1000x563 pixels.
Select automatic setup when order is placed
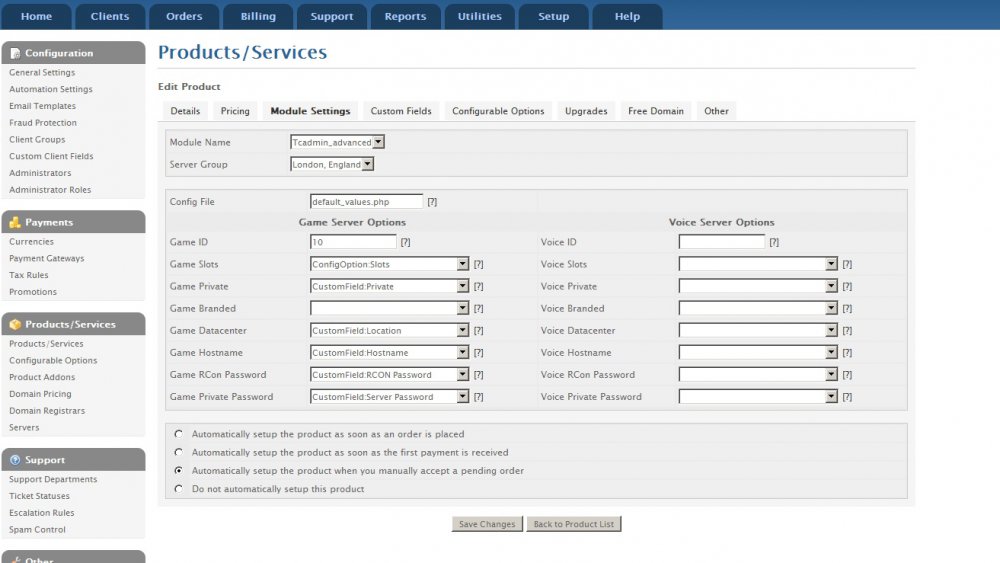(x=179, y=434)
